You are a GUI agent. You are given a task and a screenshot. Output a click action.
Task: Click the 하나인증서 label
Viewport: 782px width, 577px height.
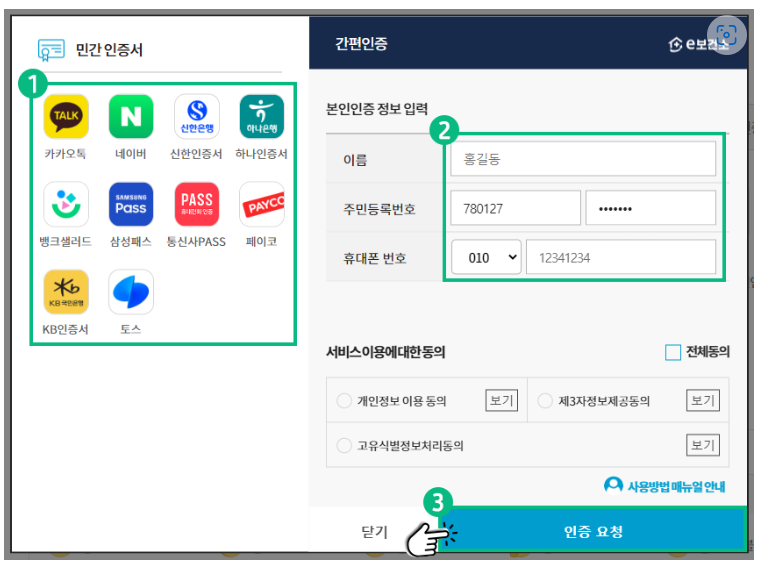[x=261, y=154]
